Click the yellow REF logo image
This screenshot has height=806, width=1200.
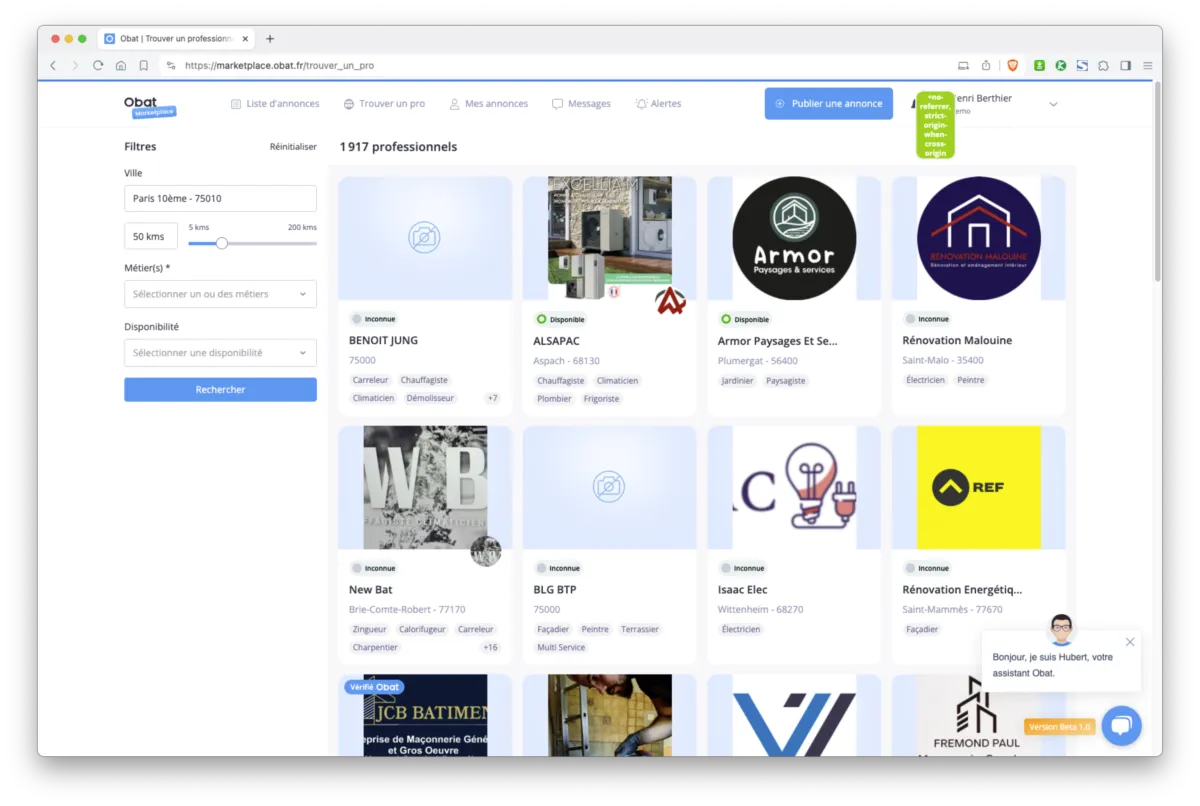[x=978, y=487]
